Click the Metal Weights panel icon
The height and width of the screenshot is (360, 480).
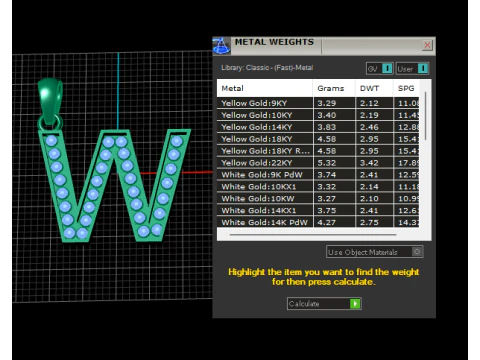pos(221,46)
